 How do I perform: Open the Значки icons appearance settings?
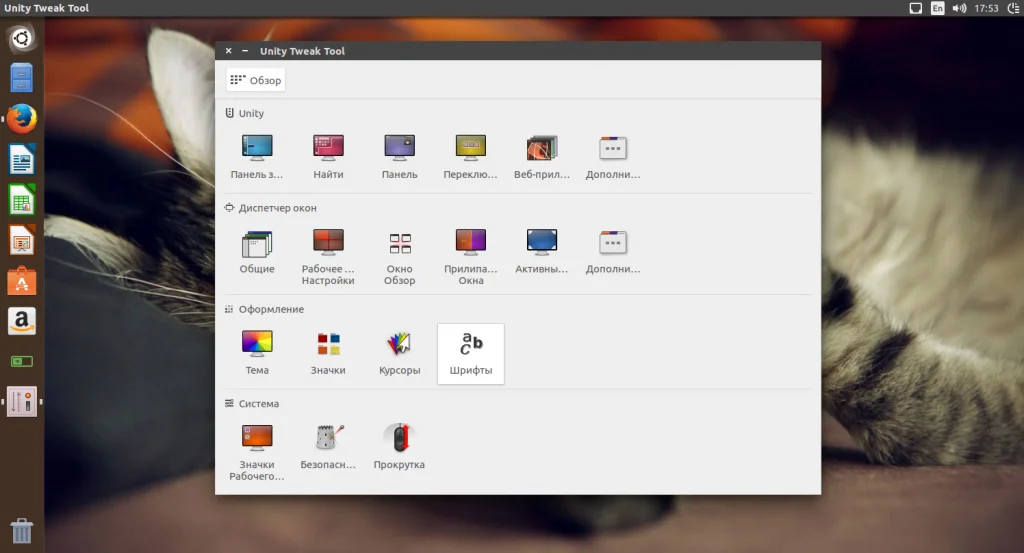coord(328,353)
